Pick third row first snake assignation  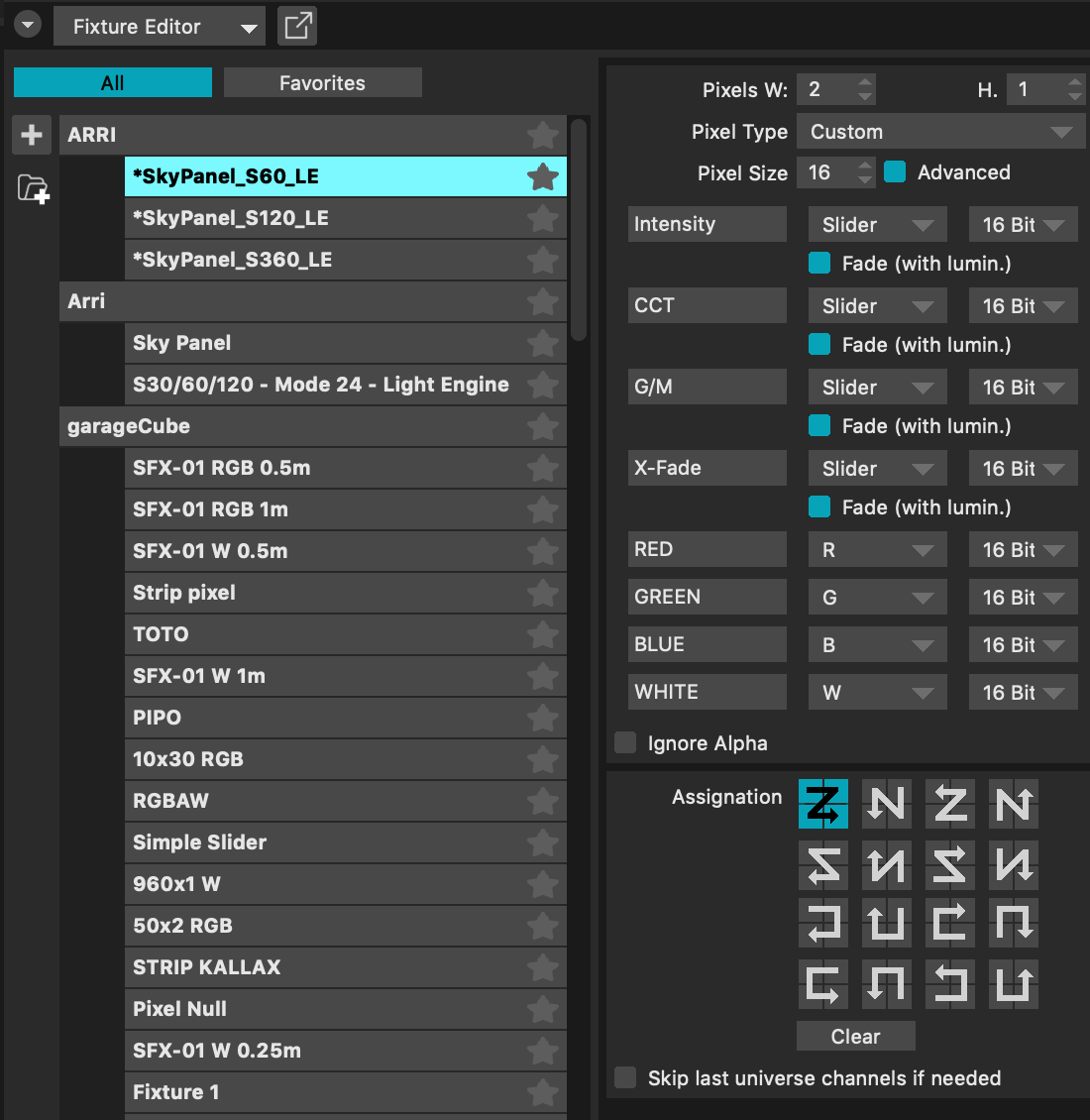822,923
